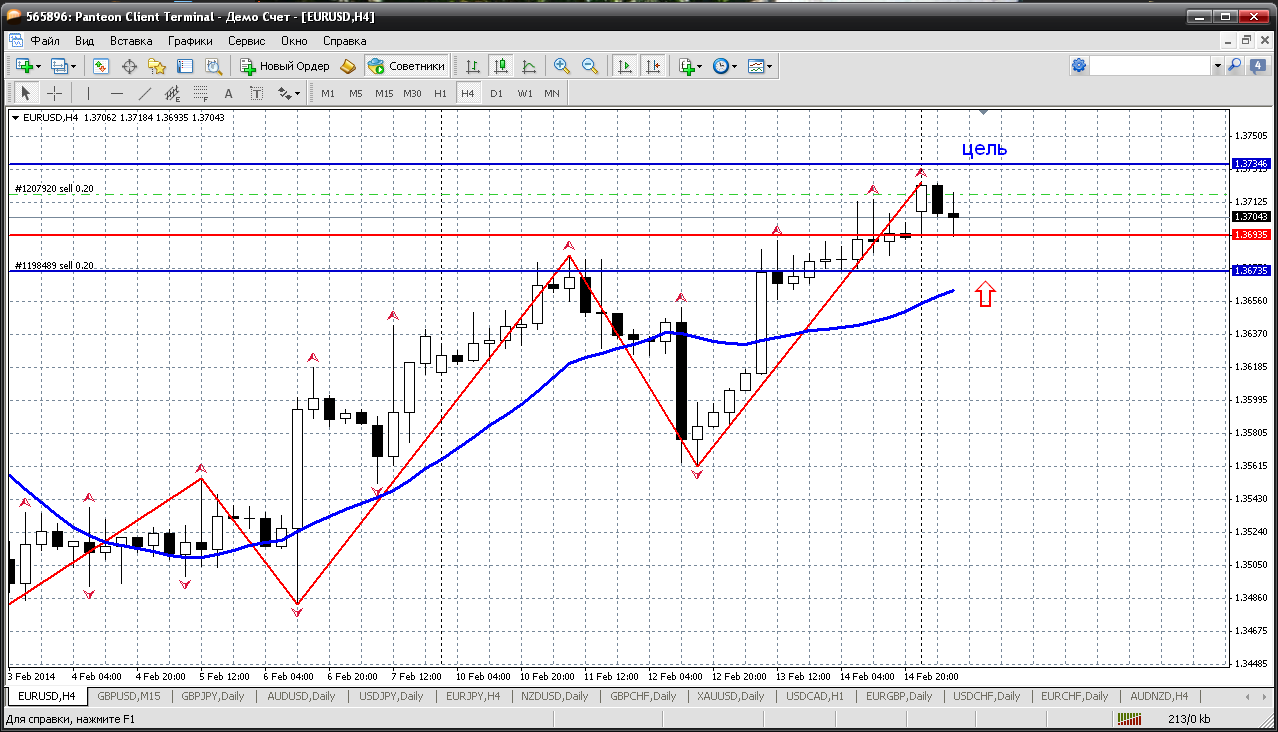Open the Сервис menu
The width and height of the screenshot is (1278, 732).
pos(246,41)
